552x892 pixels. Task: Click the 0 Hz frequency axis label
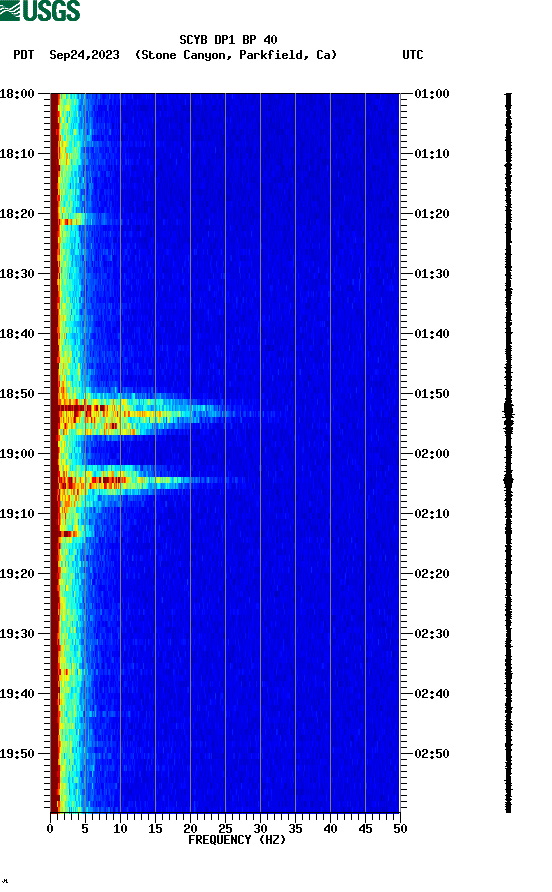tap(50, 829)
